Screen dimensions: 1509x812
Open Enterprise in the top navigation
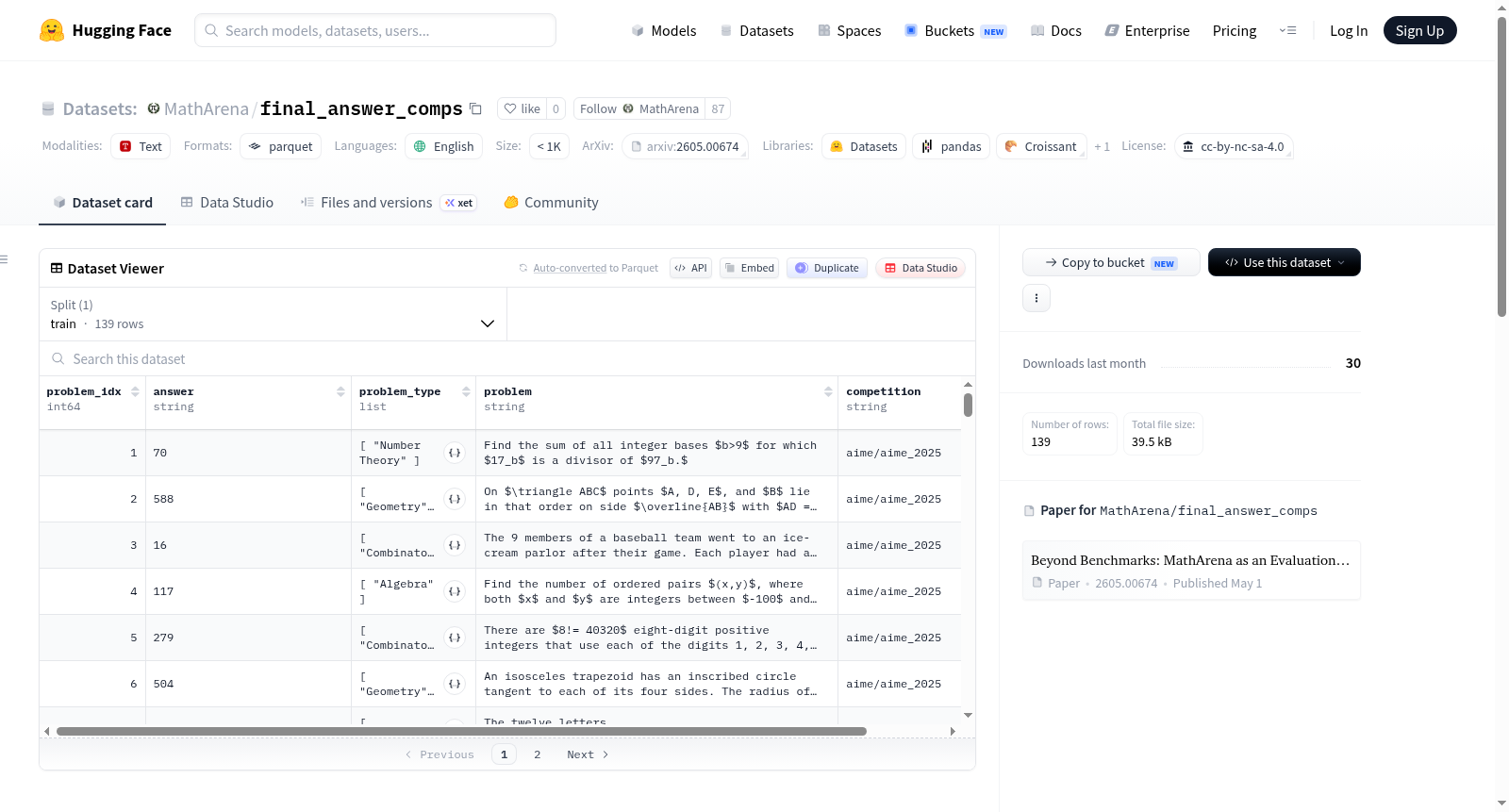coord(1147,30)
